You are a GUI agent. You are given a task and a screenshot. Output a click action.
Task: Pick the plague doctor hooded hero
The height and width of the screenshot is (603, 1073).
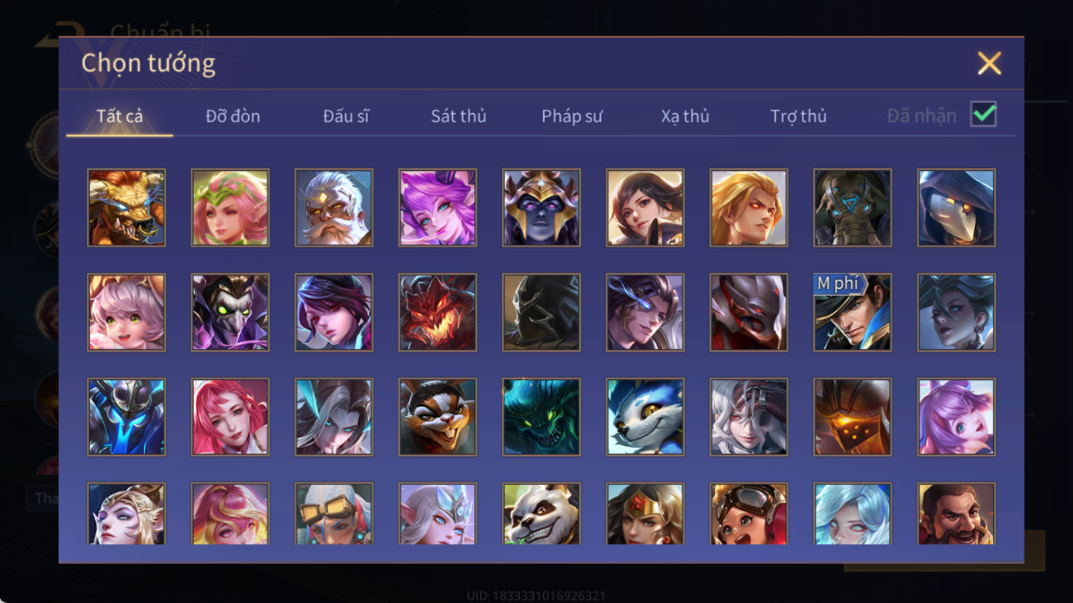tap(956, 208)
